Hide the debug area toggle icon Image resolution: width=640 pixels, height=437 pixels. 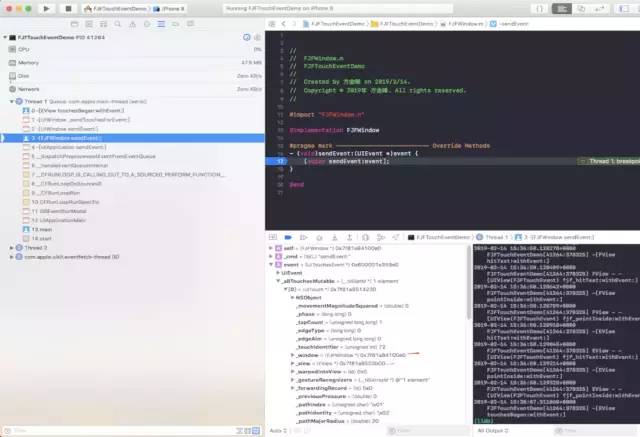273,237
